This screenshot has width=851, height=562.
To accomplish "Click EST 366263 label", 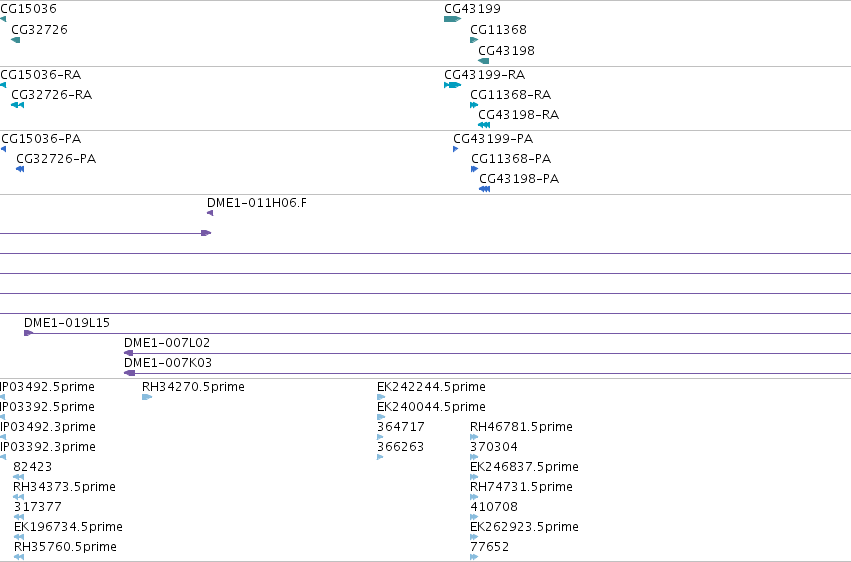I will click(401, 447).
